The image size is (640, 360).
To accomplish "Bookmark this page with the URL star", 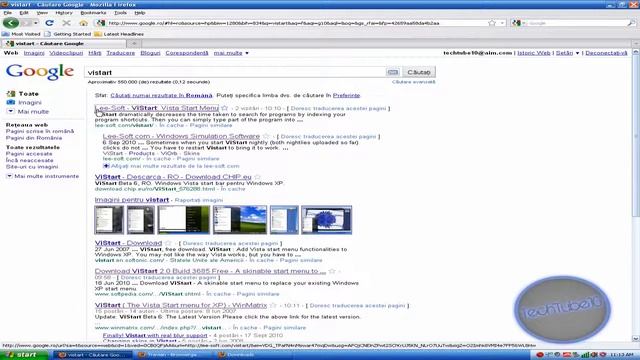I will [x=492, y=23].
